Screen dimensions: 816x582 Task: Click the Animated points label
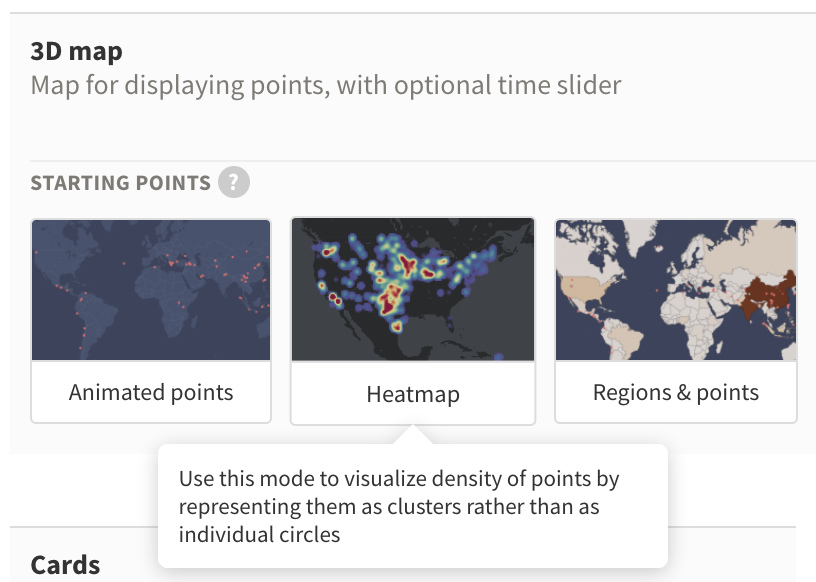[150, 393]
